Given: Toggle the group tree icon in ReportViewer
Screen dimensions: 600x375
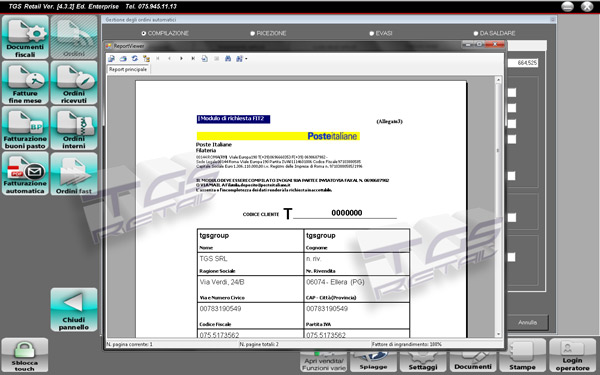Looking at the screenshot, I should pos(146,59).
